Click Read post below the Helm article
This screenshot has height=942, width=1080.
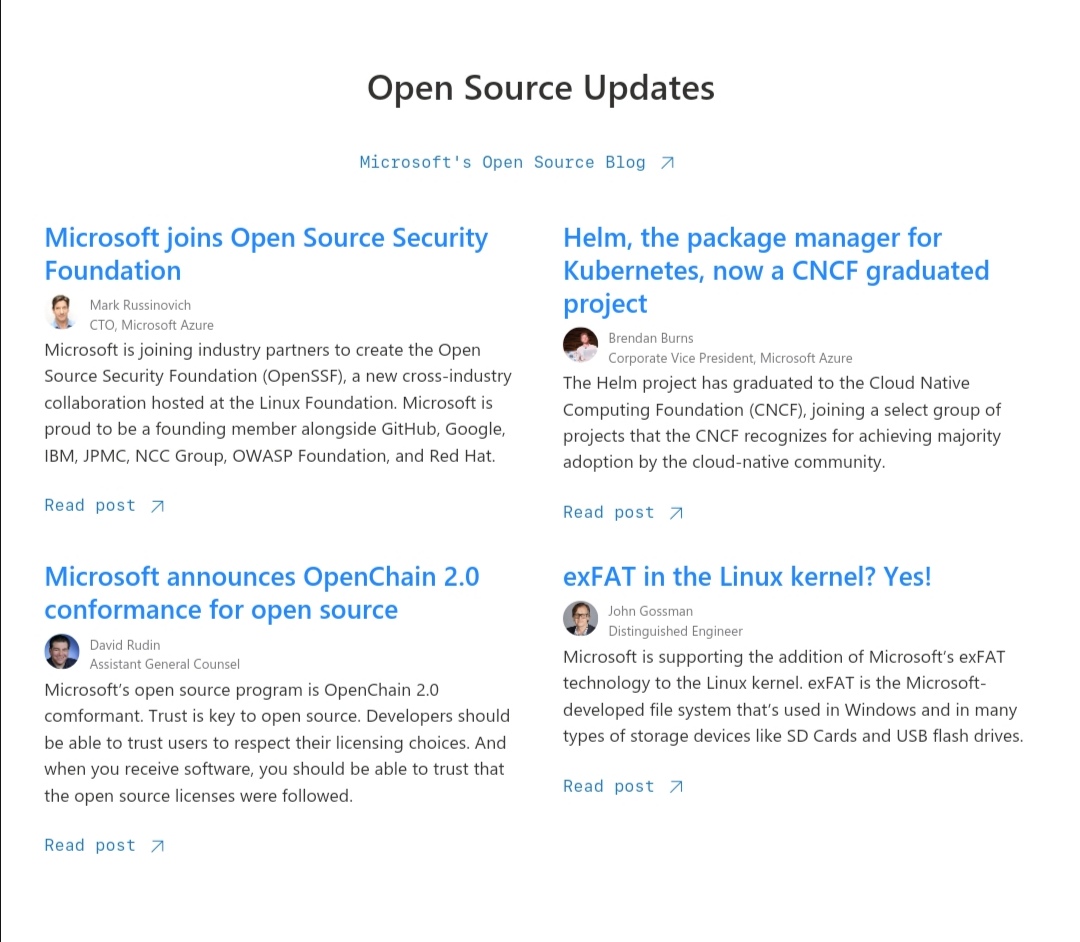click(609, 512)
